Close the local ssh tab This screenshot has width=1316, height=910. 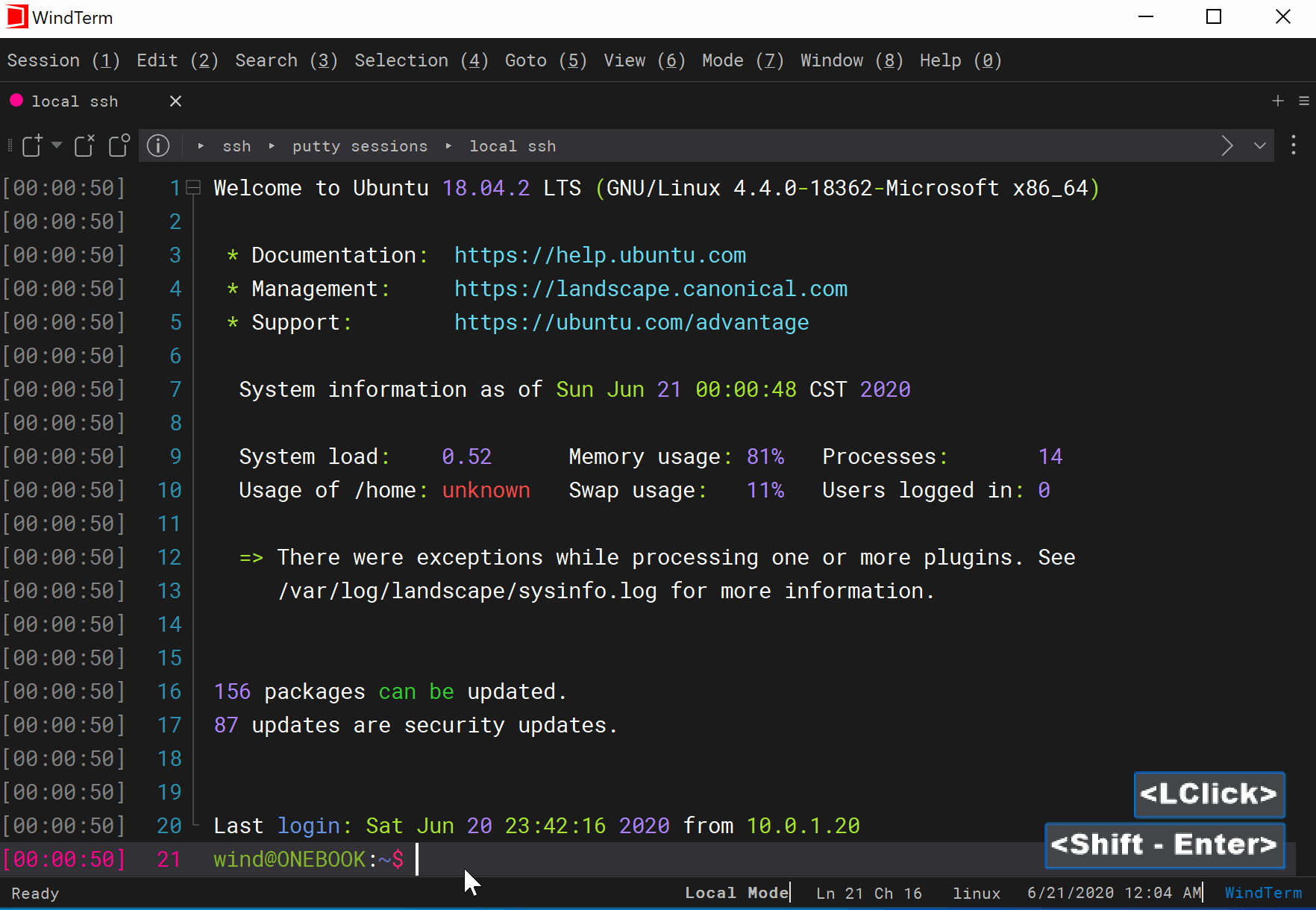[175, 101]
